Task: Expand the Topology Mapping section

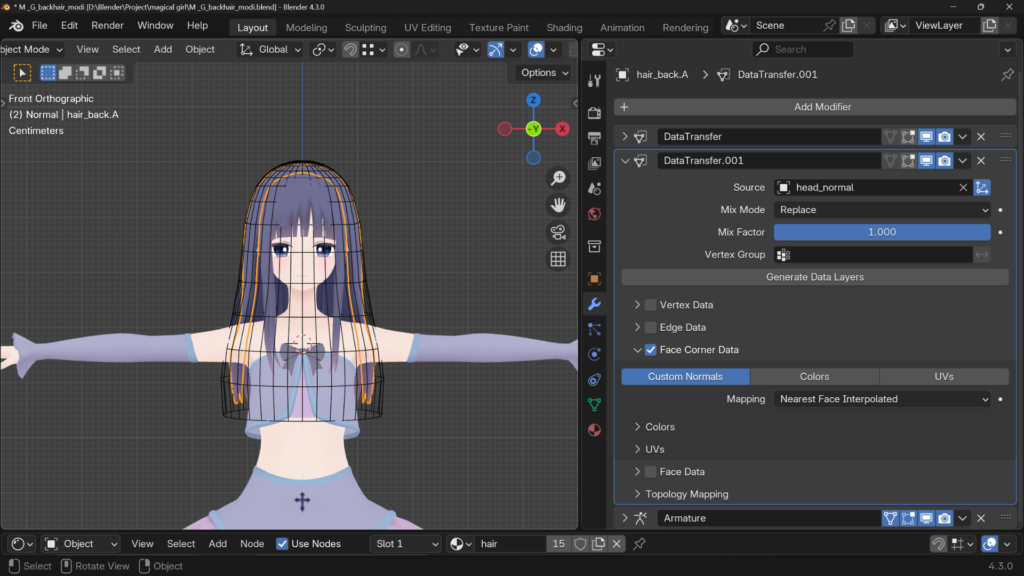Action: tap(686, 494)
